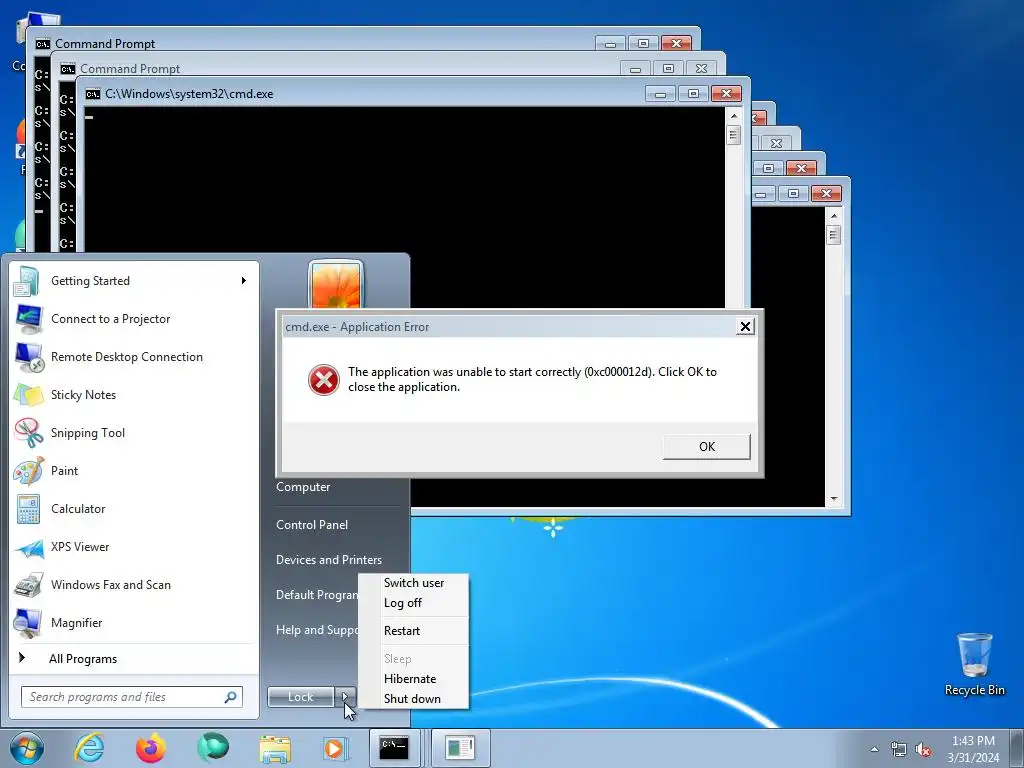The height and width of the screenshot is (768, 1024).
Task: Open Windows Fax and Scan
Action: point(134,584)
